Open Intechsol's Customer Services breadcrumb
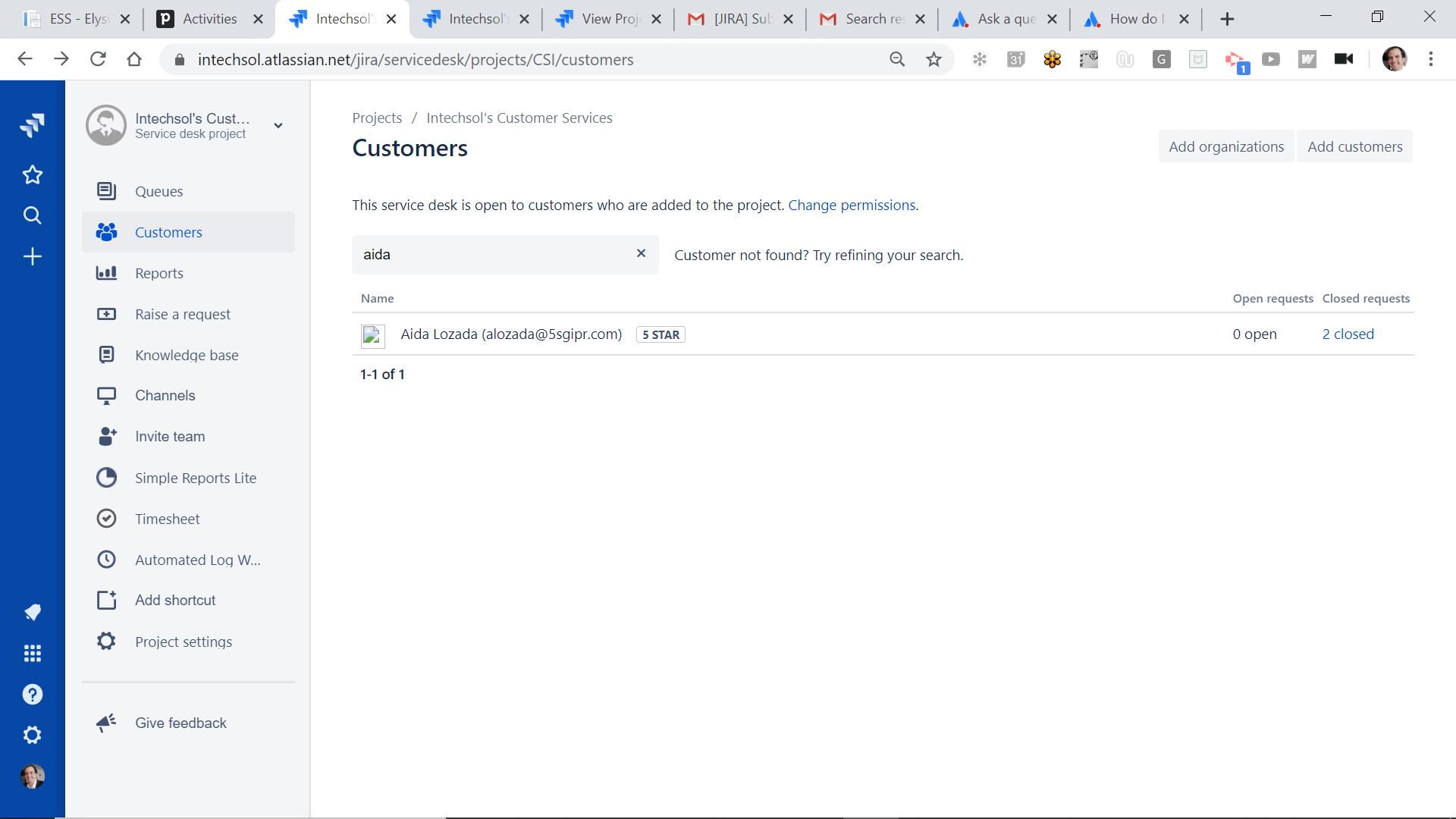 [519, 118]
